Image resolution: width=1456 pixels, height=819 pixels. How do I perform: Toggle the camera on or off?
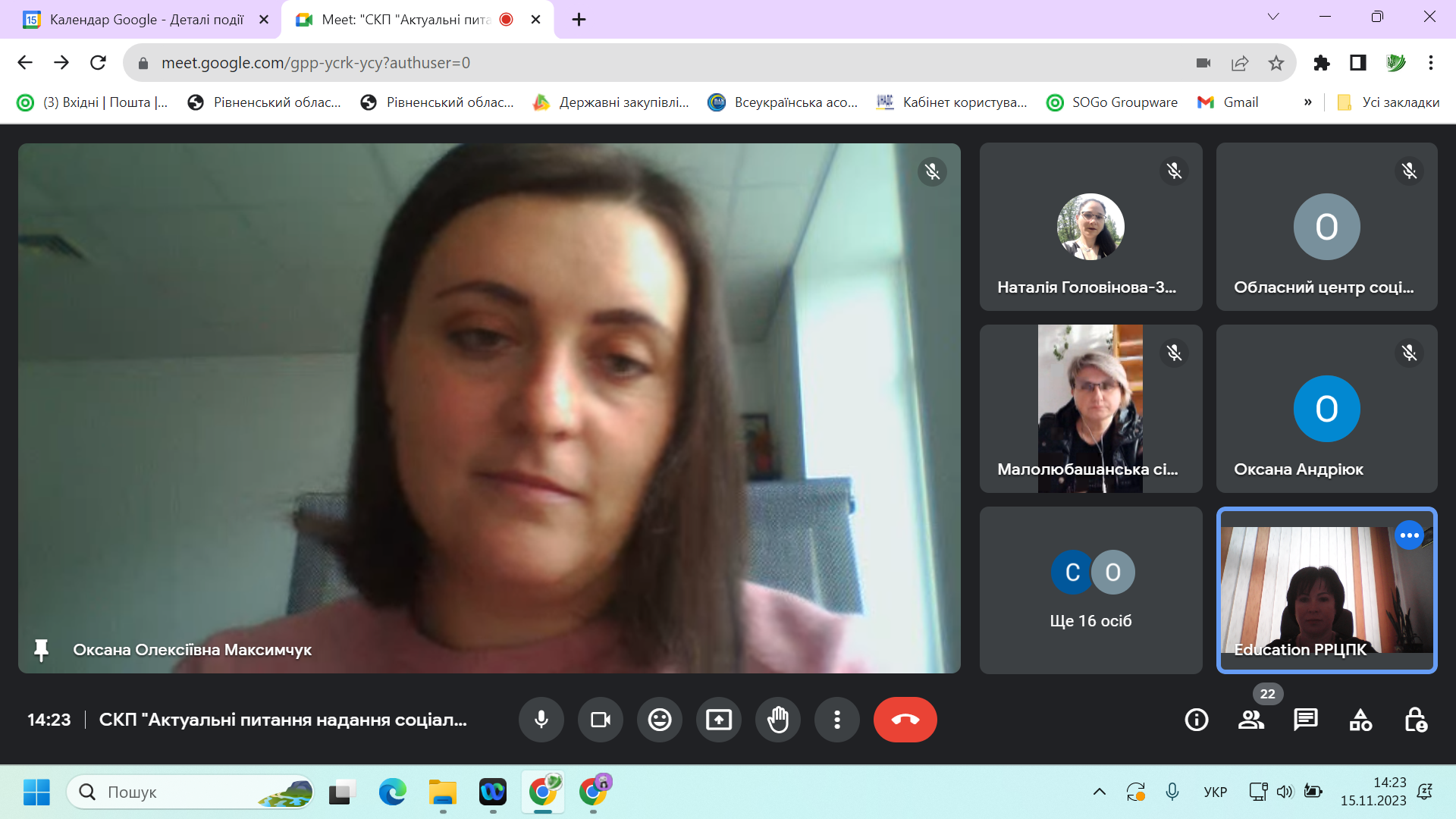pyautogui.click(x=600, y=719)
